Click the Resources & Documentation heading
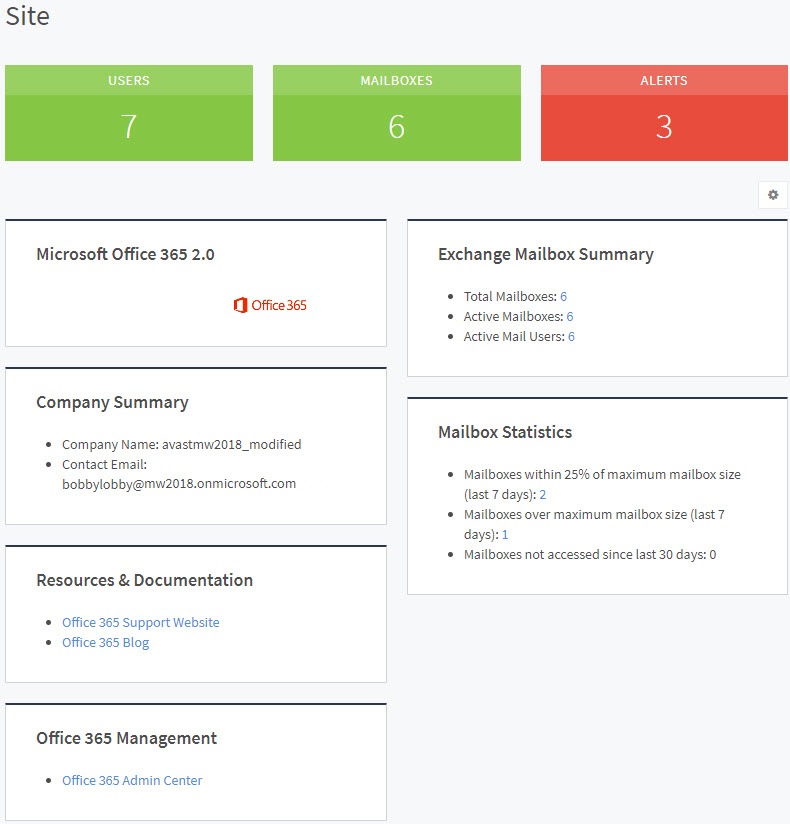 point(145,580)
